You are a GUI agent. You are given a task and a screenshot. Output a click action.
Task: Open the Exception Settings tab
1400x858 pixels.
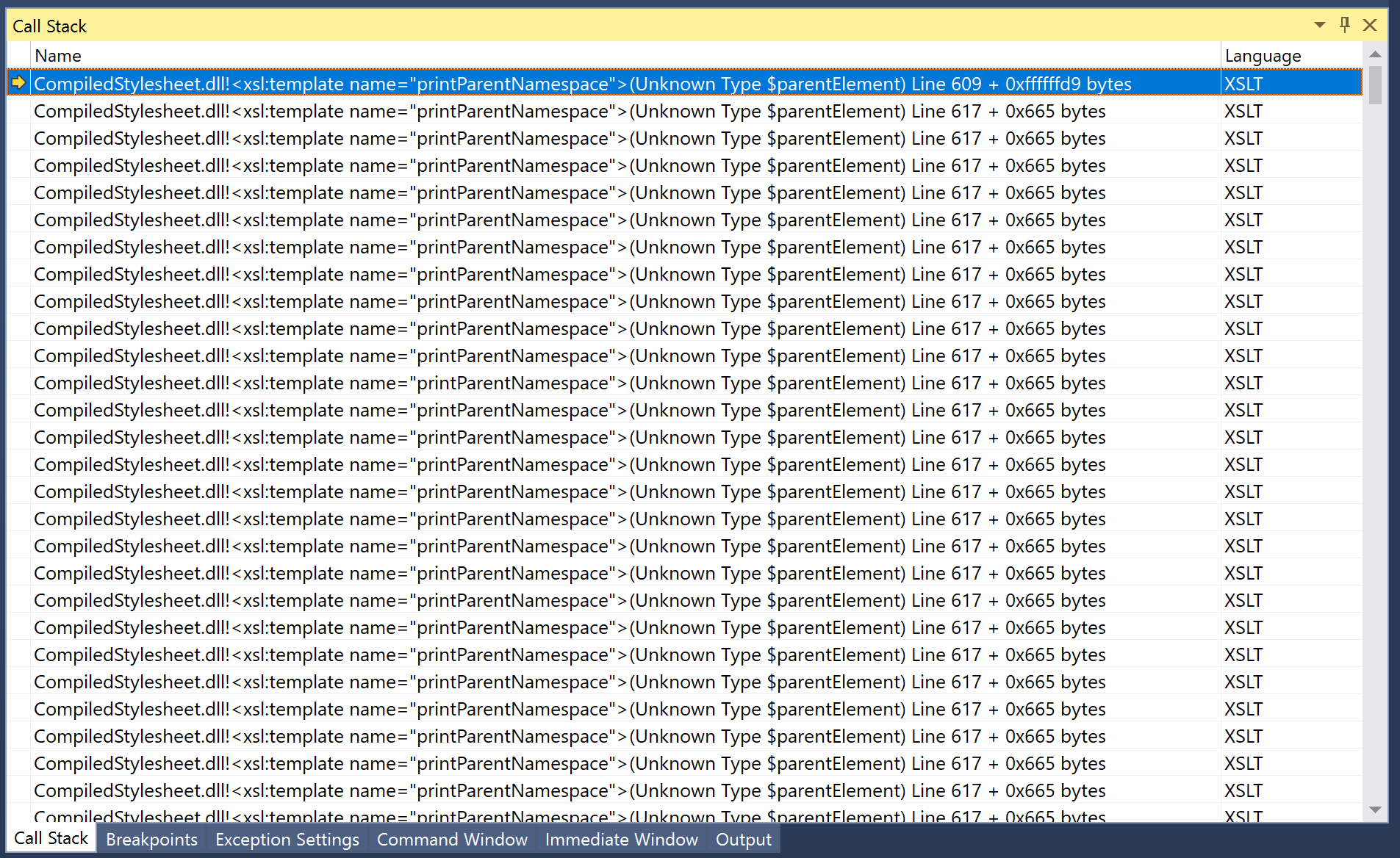coord(287,839)
